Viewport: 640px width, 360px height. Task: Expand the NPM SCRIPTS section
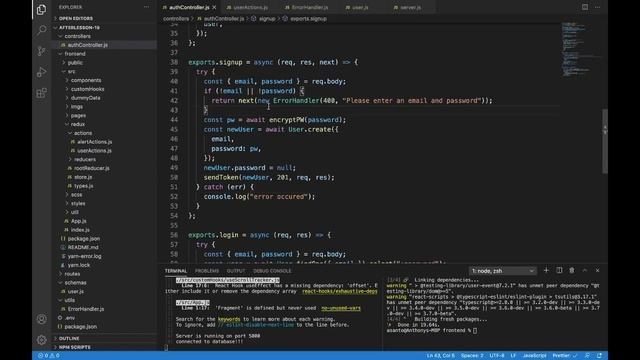[x=74, y=347]
